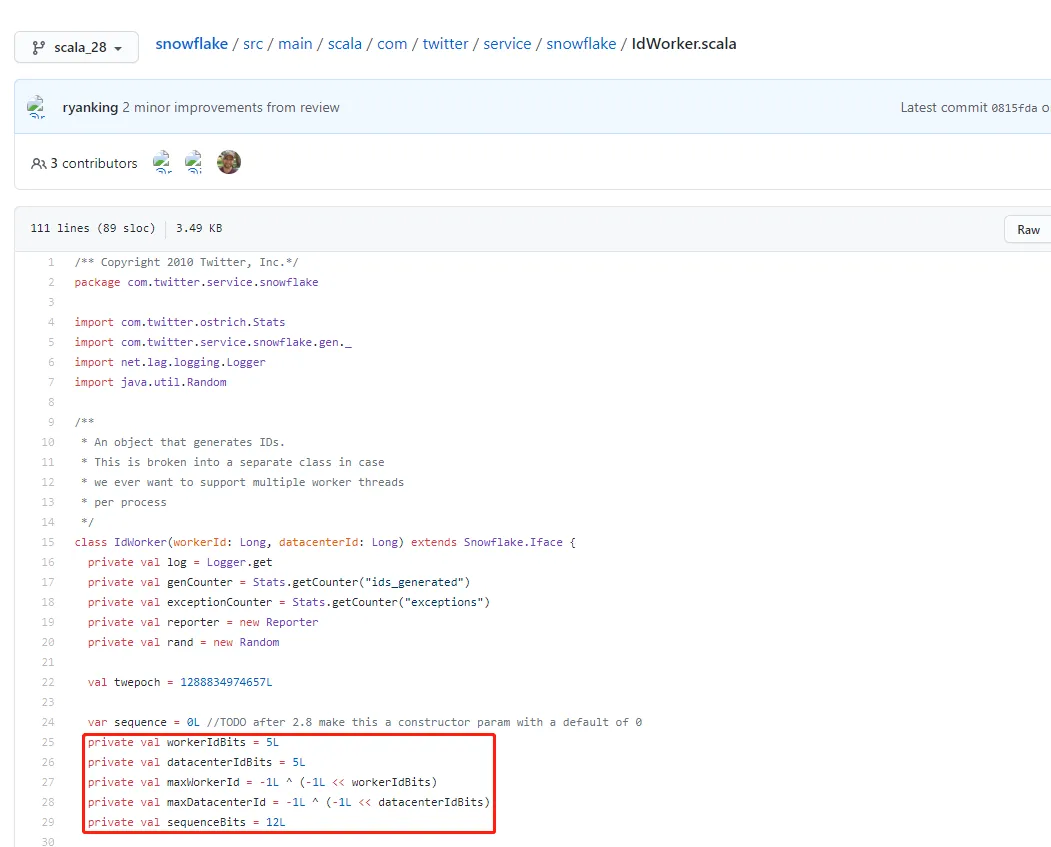1051x847 pixels.
Task: Click the '3 contributors' label
Action: coord(94,164)
